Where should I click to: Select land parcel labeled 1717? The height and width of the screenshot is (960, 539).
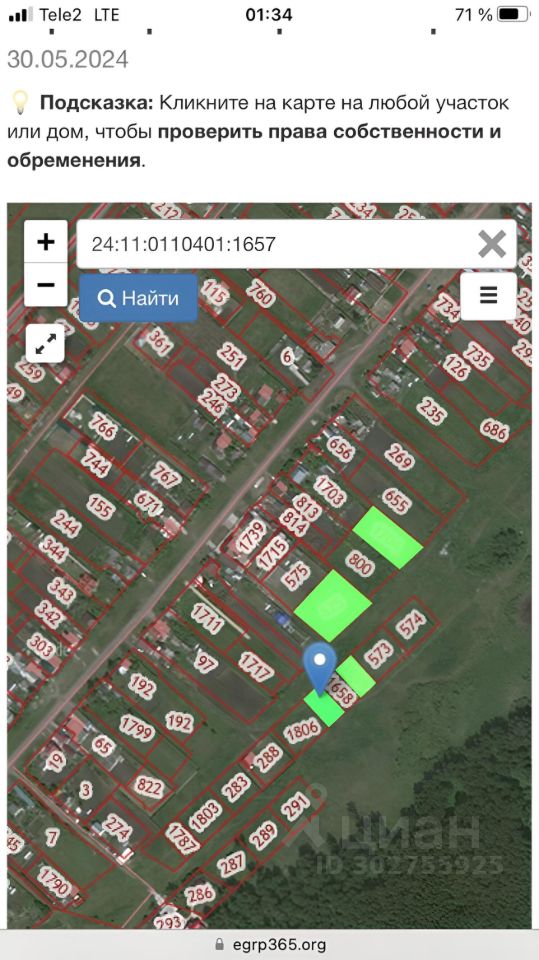pos(255,667)
